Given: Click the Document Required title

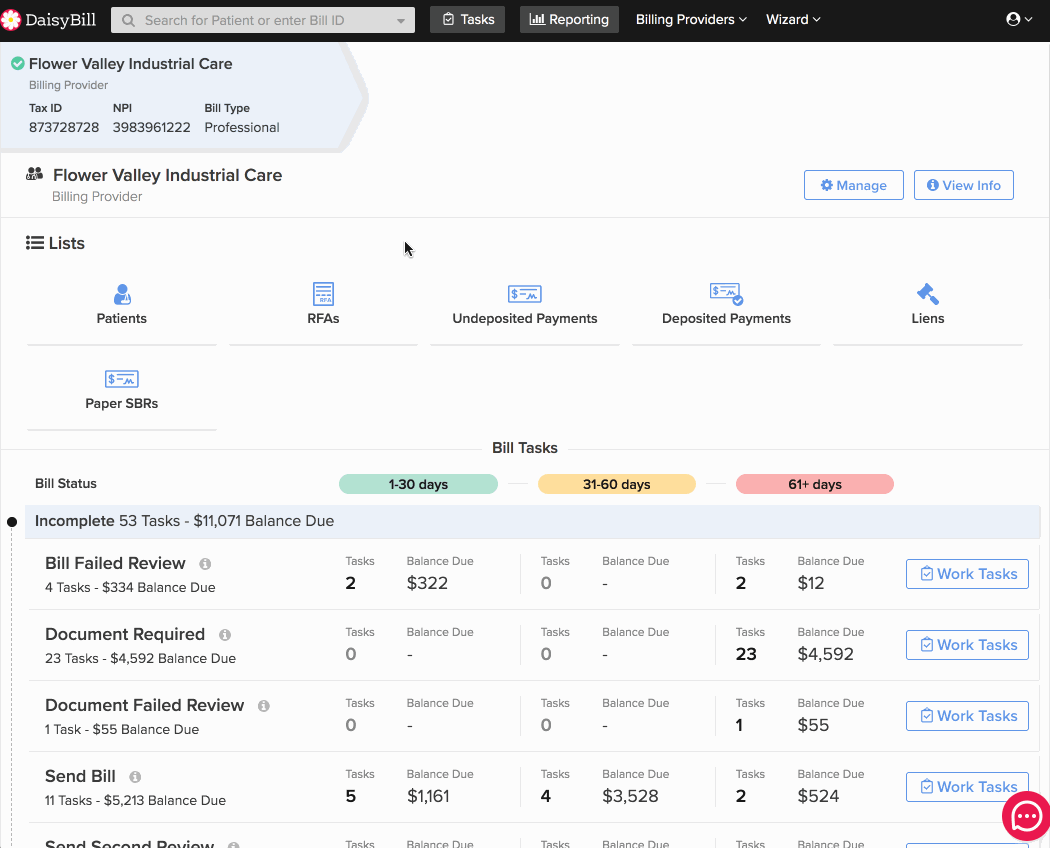Looking at the screenshot, I should [125, 634].
